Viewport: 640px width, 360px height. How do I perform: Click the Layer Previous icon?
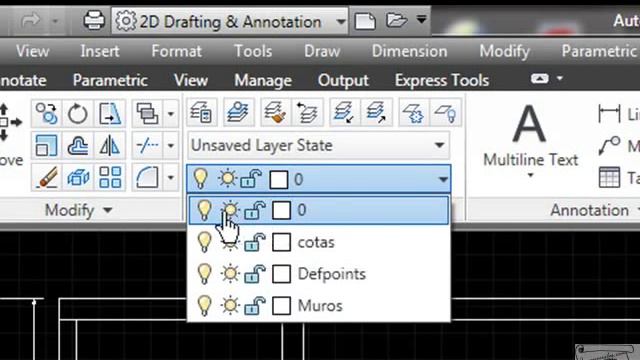coord(307,112)
